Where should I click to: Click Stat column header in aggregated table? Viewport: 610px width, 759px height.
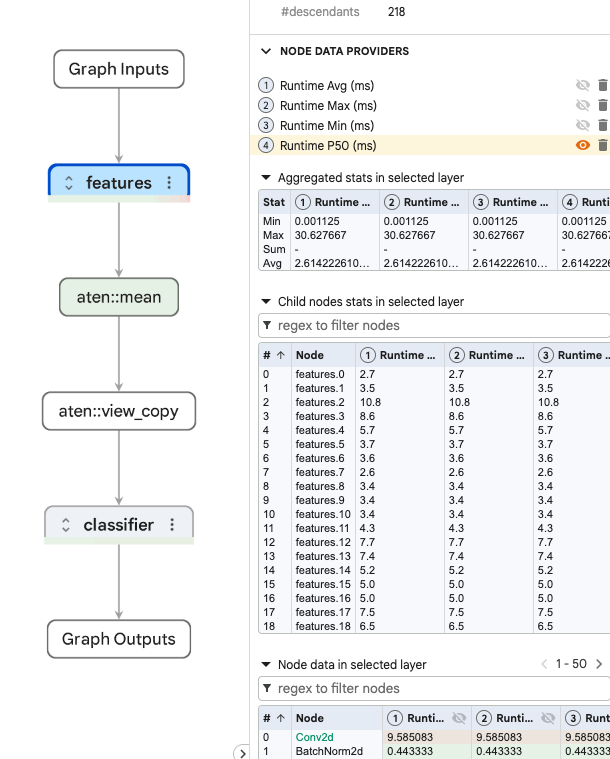(x=274, y=202)
